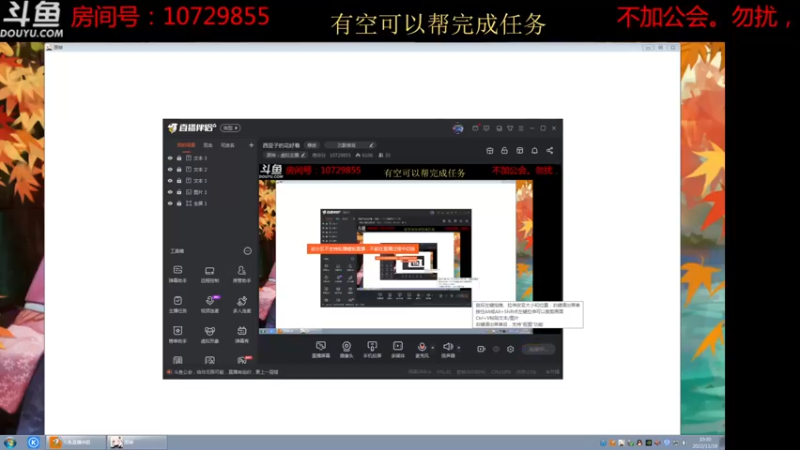The height and width of the screenshot is (450, 800).
Task: Click the start streaming button
Action: [538, 349]
